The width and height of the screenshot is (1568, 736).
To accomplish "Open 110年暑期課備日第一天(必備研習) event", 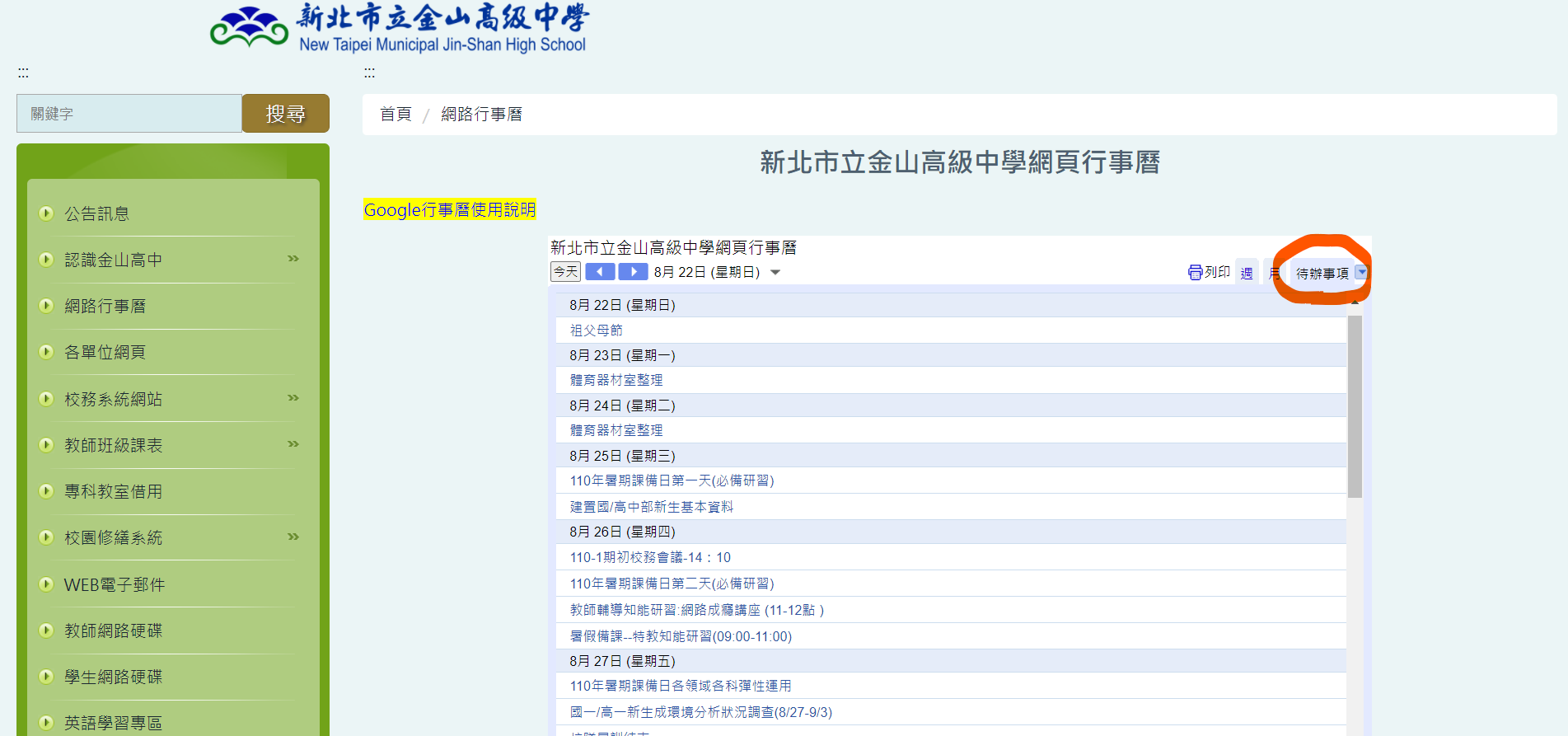I will click(672, 481).
